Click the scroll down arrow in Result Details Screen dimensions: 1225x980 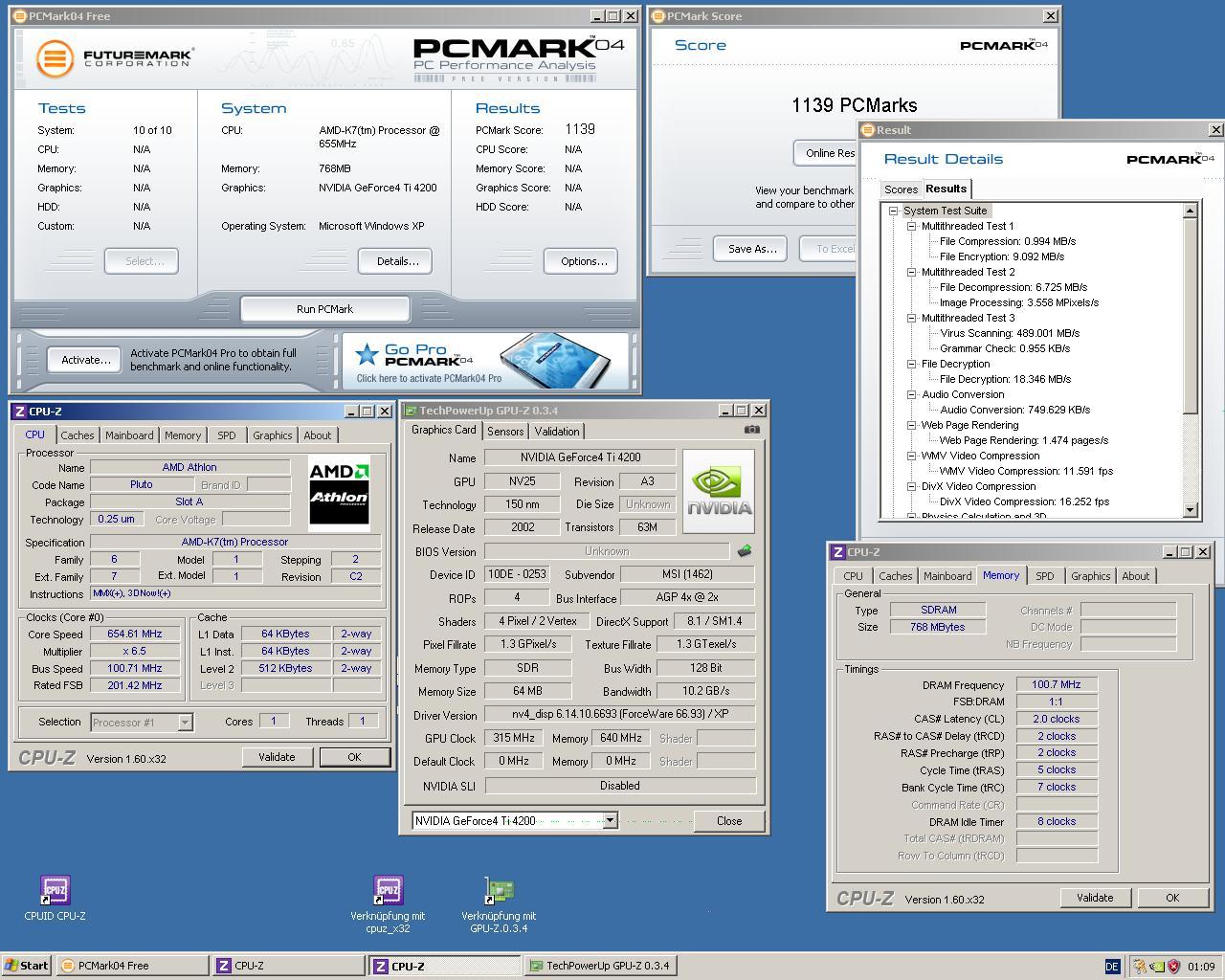pyautogui.click(x=1191, y=510)
